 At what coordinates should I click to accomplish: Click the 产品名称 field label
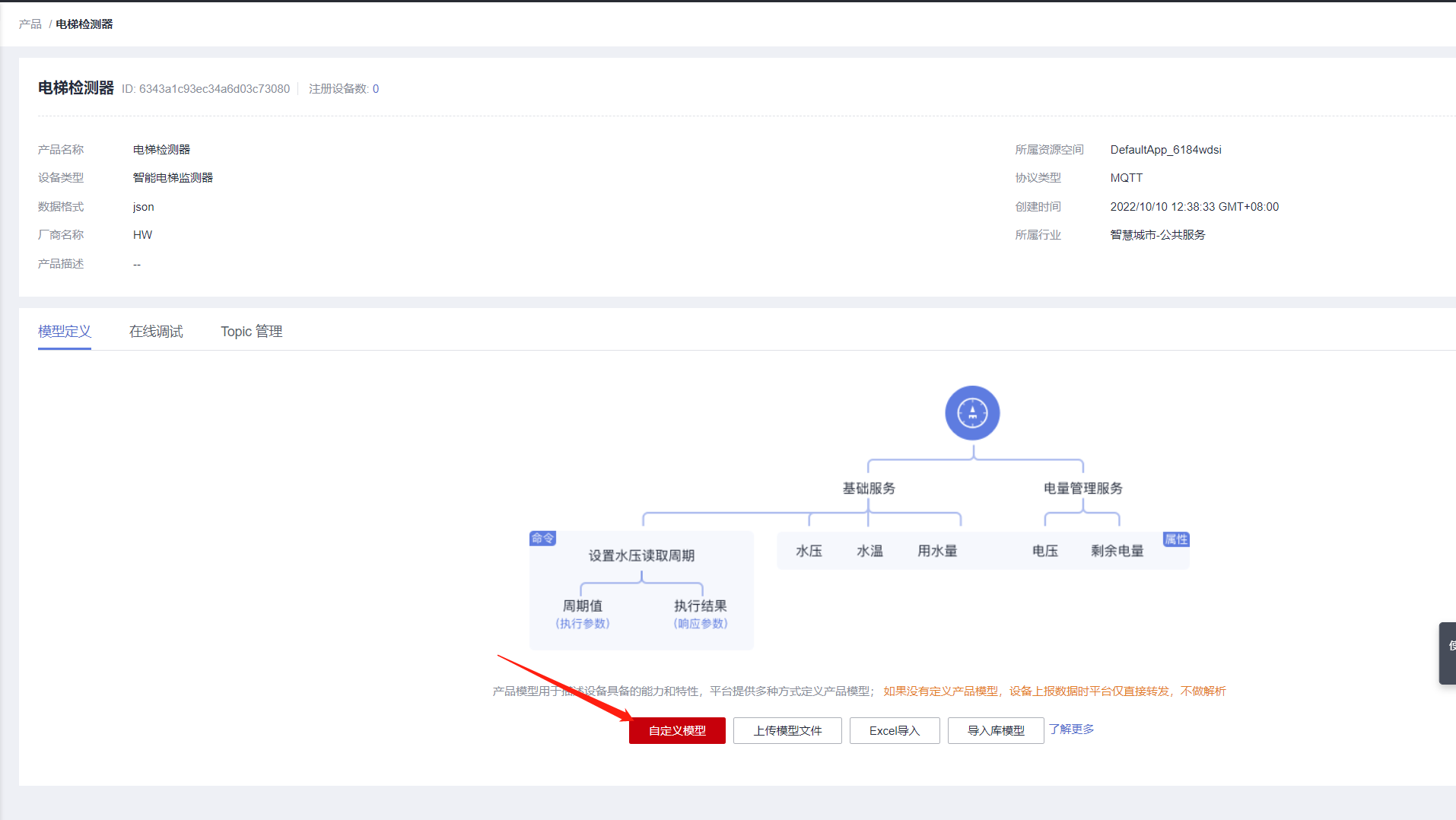coord(61,150)
